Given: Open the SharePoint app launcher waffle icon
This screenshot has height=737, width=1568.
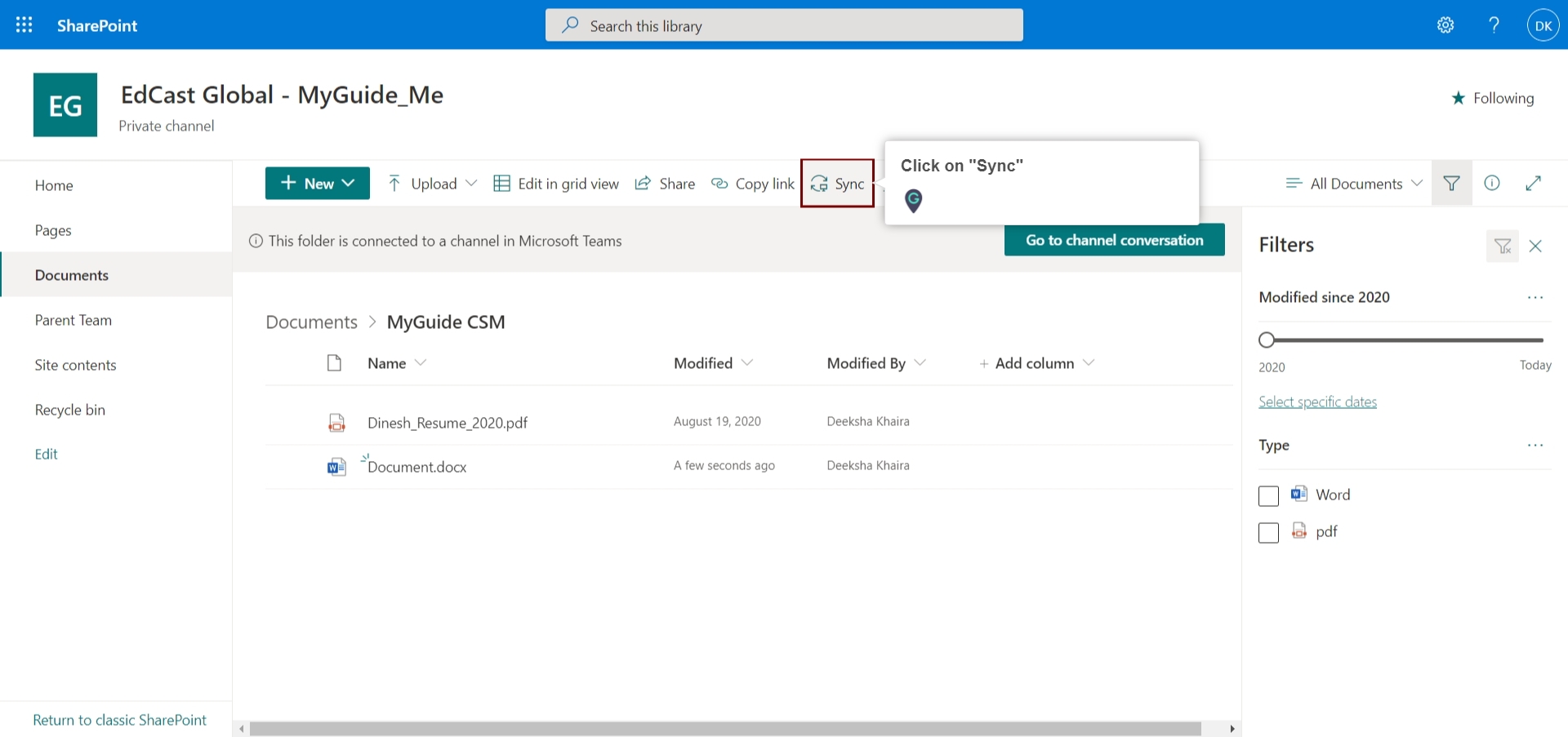Looking at the screenshot, I should point(24,24).
